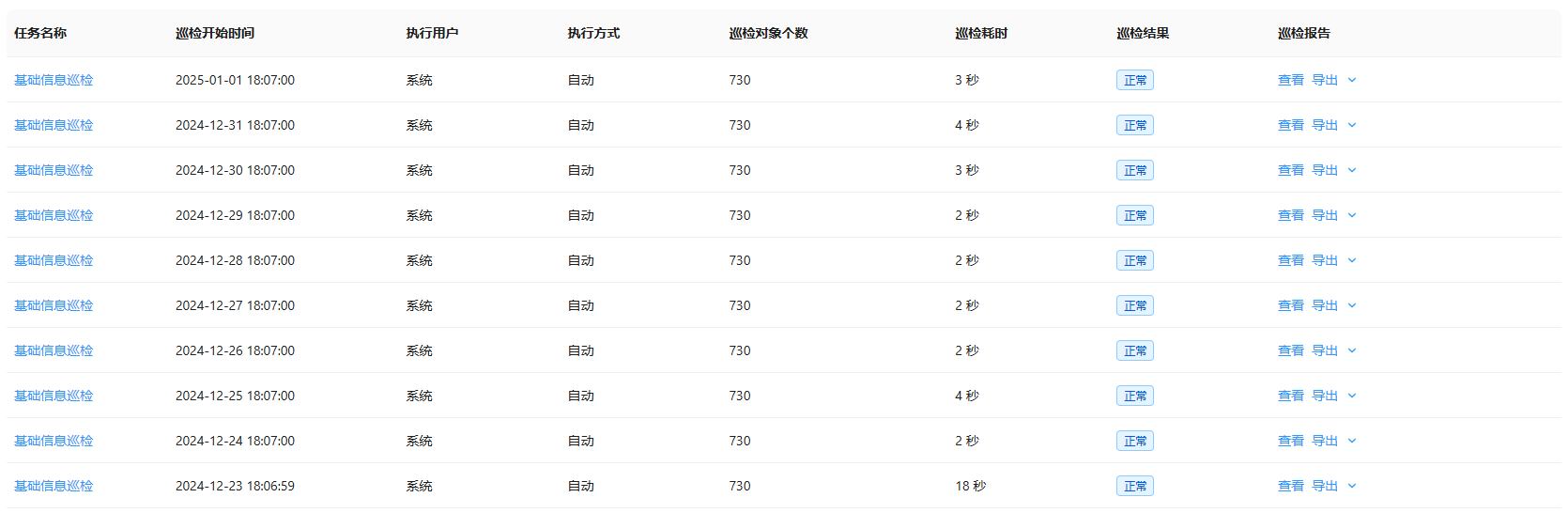Open dropdown arrow in the 2024-12-27 row
This screenshot has height=513, width=1568.
[1352, 305]
